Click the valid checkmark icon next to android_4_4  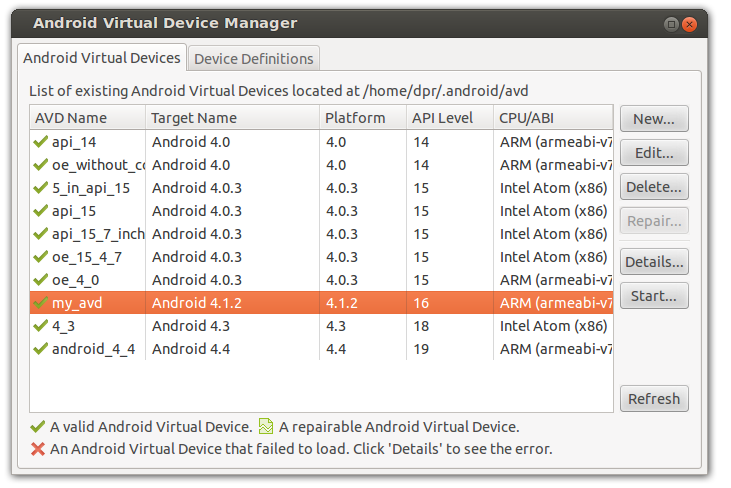[x=41, y=348]
